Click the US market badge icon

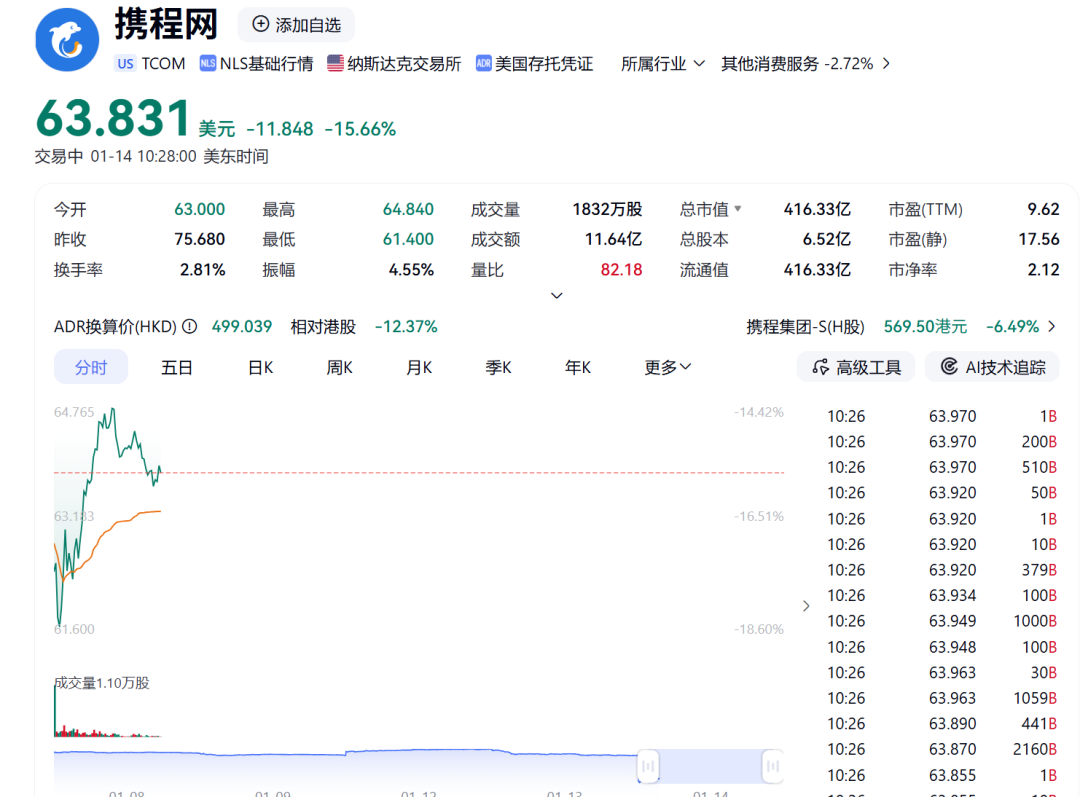coord(125,63)
